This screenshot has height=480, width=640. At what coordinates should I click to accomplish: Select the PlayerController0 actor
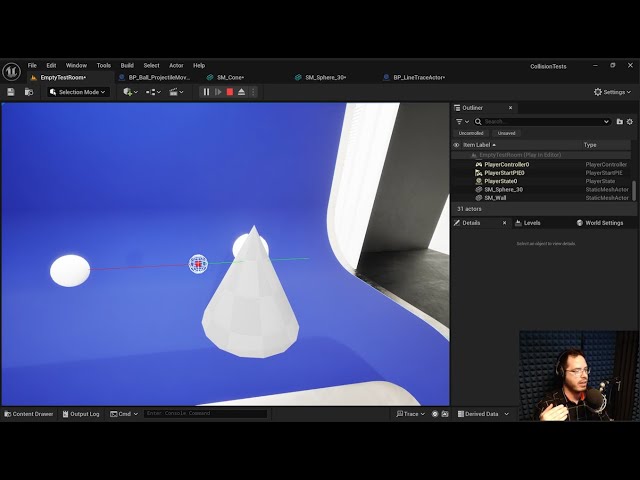(541, 164)
